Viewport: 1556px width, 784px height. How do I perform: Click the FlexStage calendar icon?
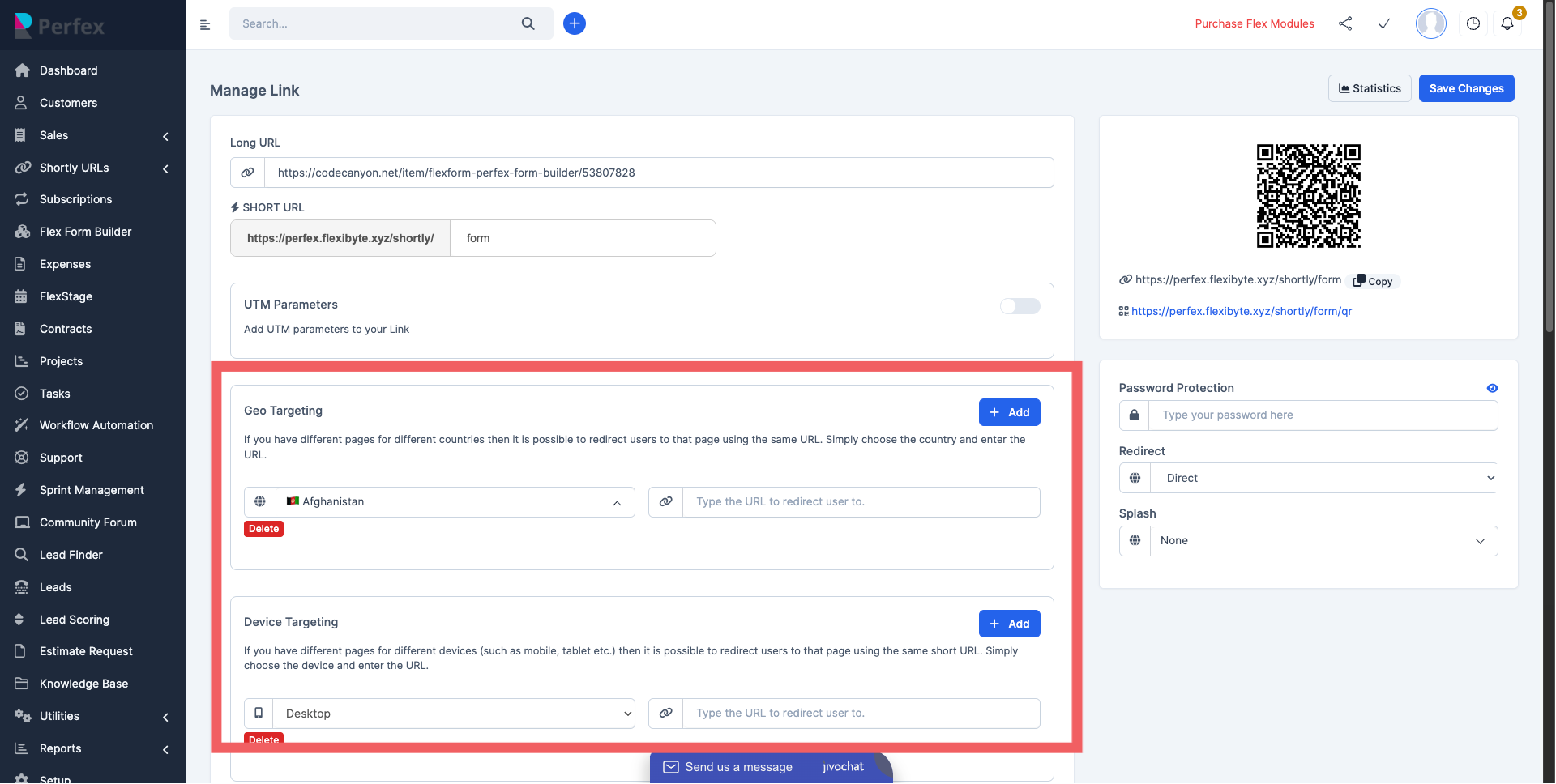(21, 296)
